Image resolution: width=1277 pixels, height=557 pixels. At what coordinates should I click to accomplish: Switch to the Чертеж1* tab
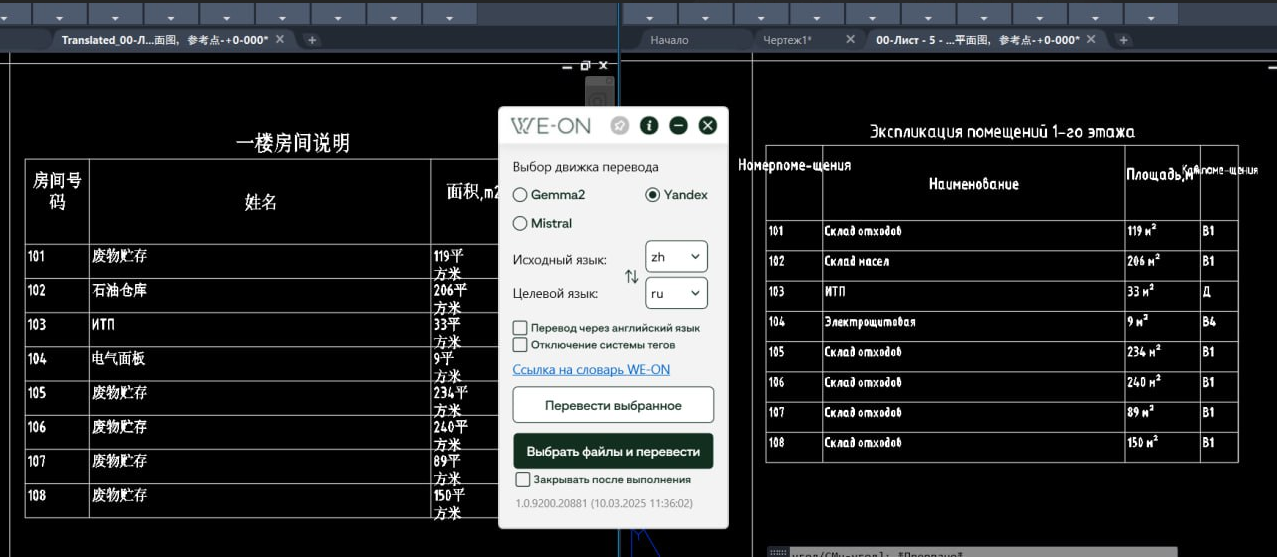click(x=790, y=40)
